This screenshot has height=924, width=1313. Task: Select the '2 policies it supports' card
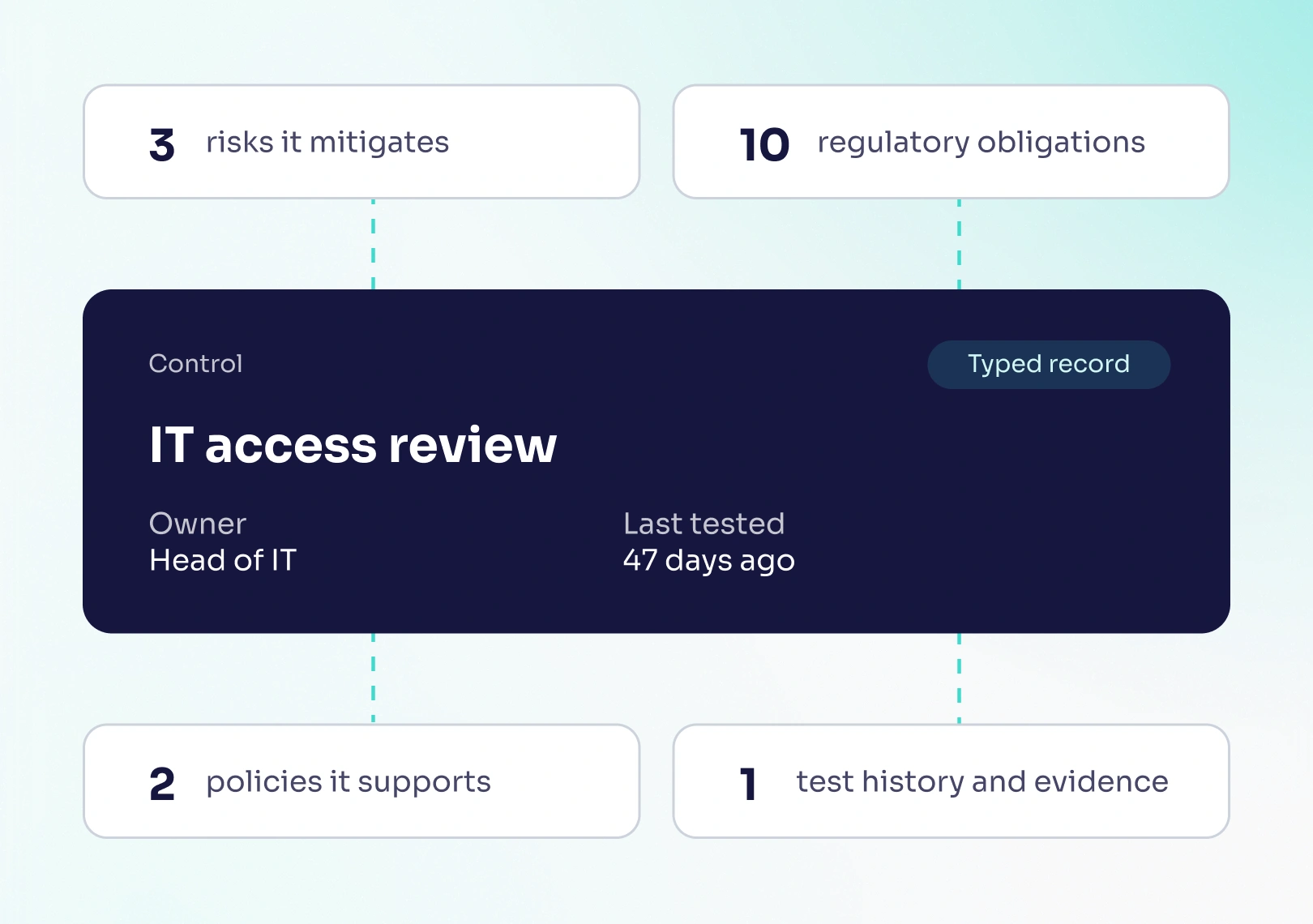tap(361, 781)
